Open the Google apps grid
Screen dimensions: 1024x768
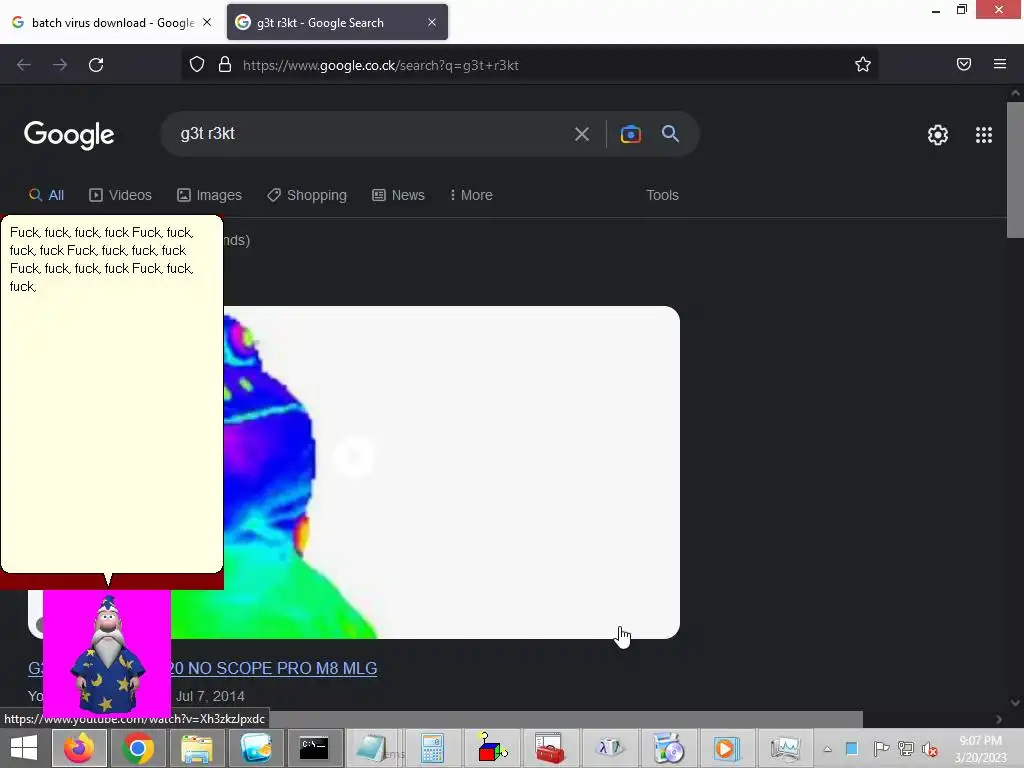[984, 135]
